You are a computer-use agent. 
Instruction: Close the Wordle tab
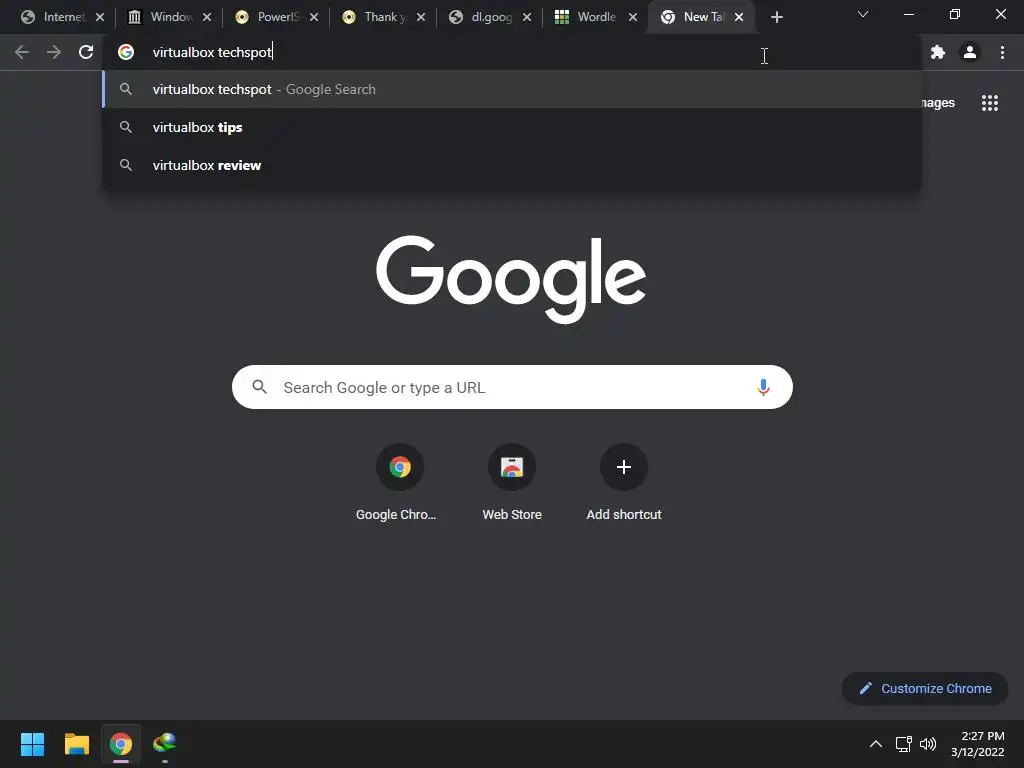point(633,17)
